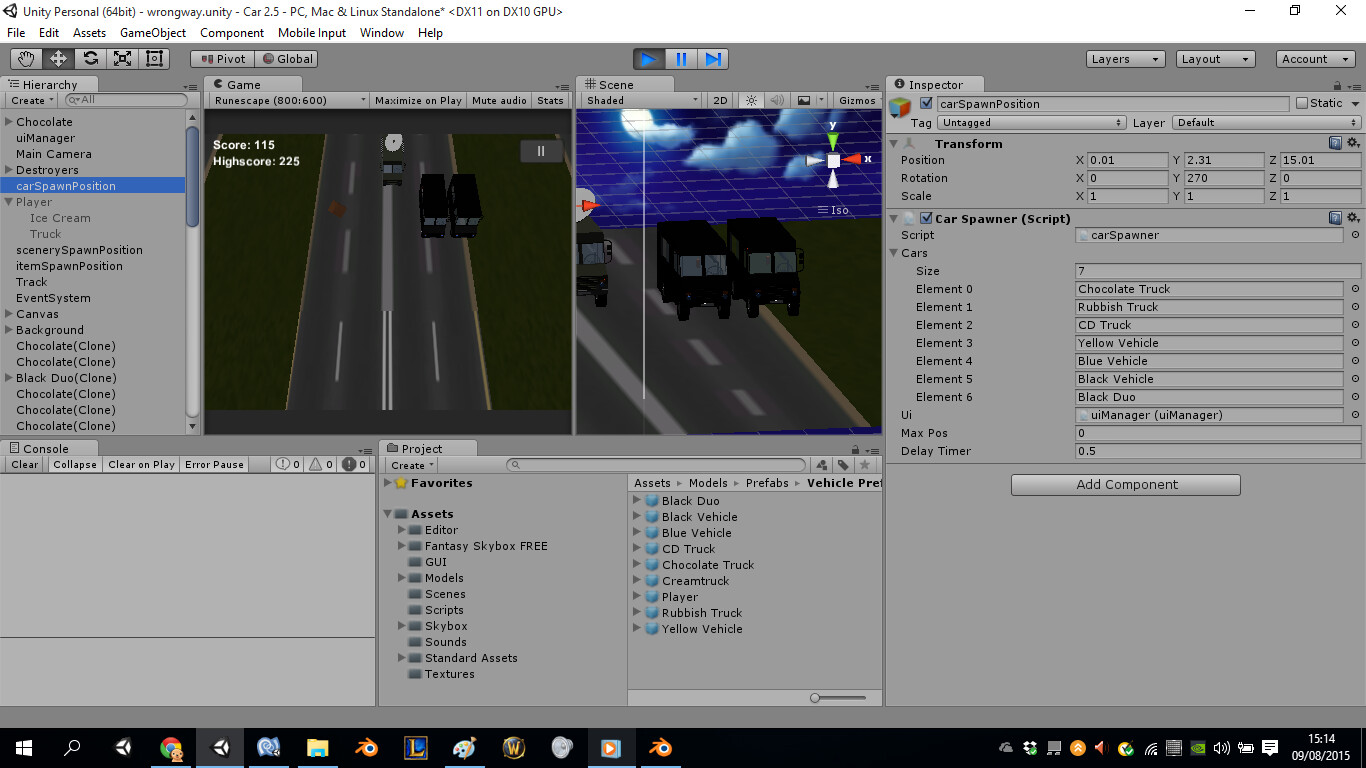
Task: Open the GameObject menu
Action: click(151, 33)
